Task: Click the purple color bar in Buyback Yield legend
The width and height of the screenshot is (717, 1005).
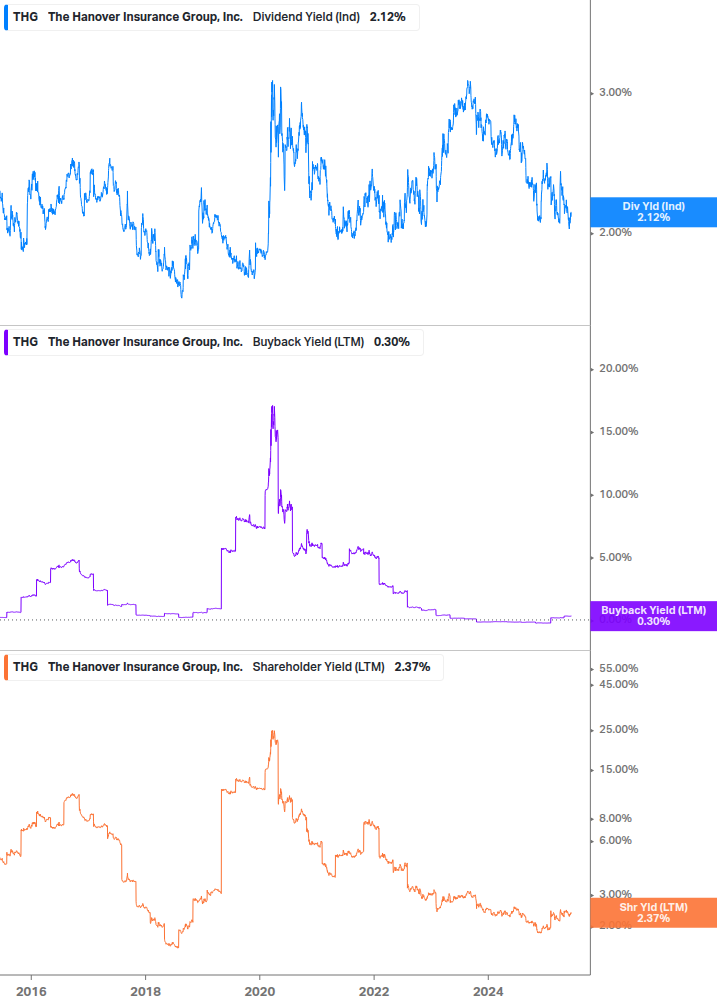Action: 6,342
